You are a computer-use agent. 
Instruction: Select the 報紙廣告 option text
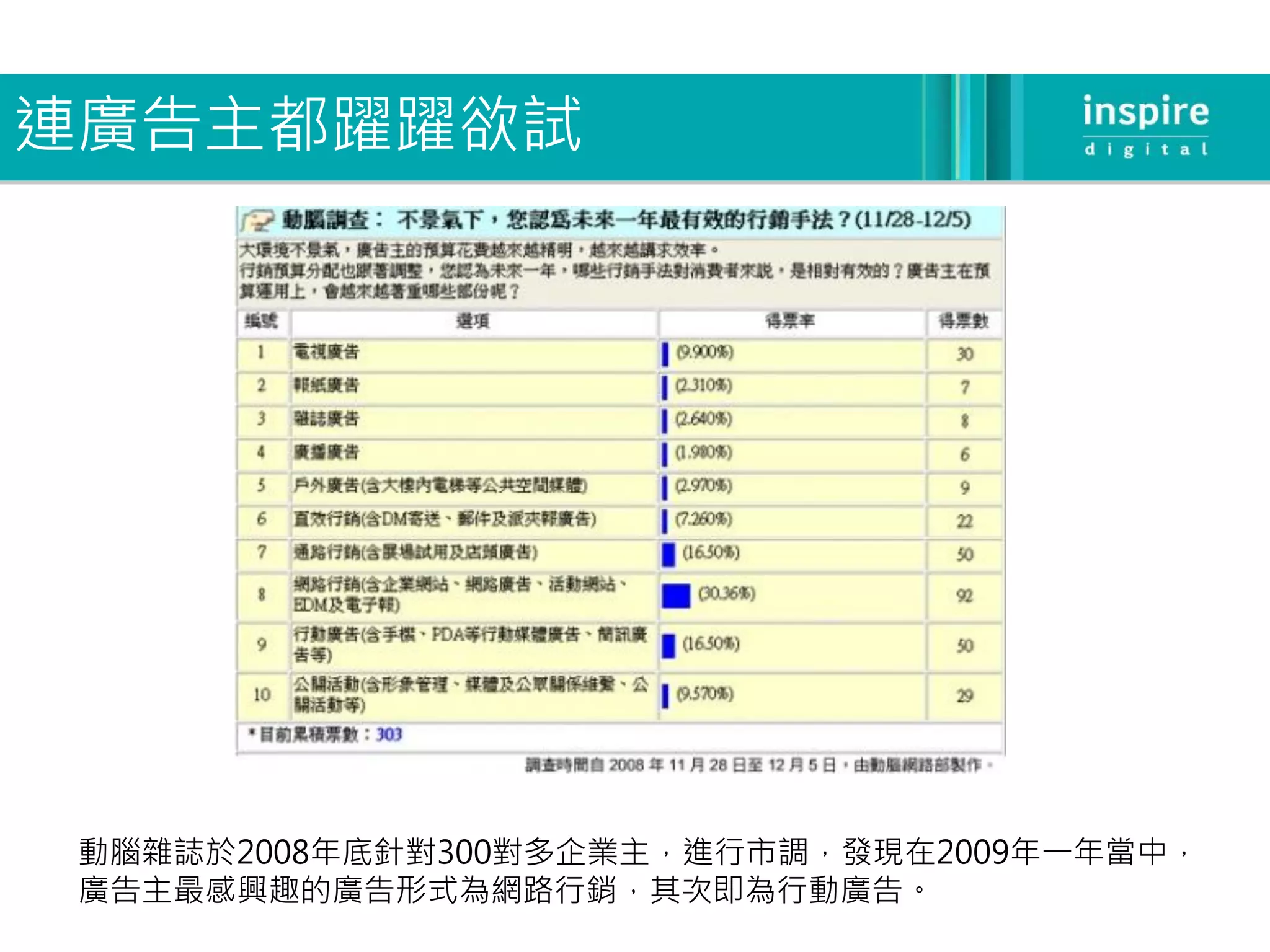point(327,386)
